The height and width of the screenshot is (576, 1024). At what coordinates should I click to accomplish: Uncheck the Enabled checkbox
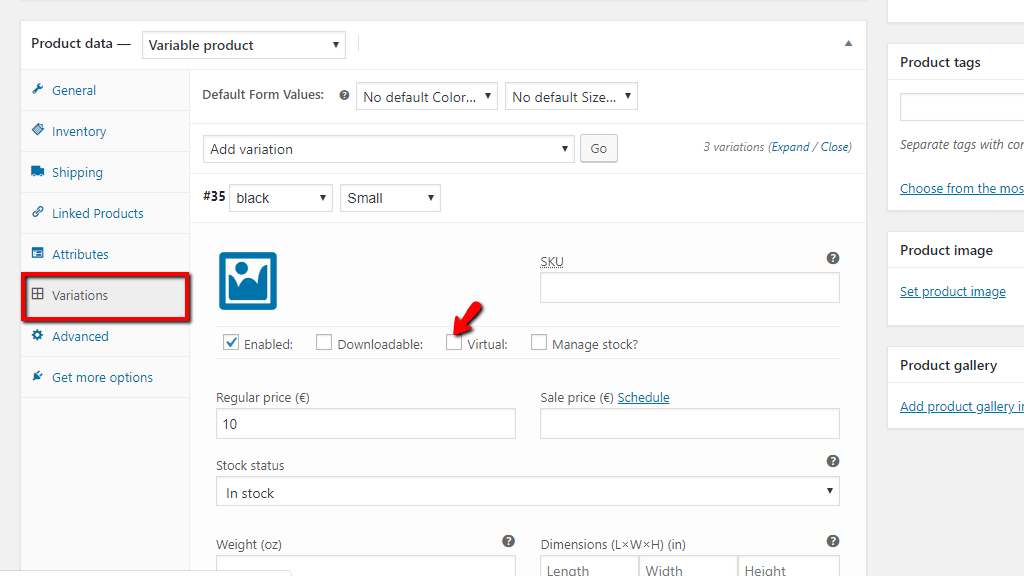[231, 342]
